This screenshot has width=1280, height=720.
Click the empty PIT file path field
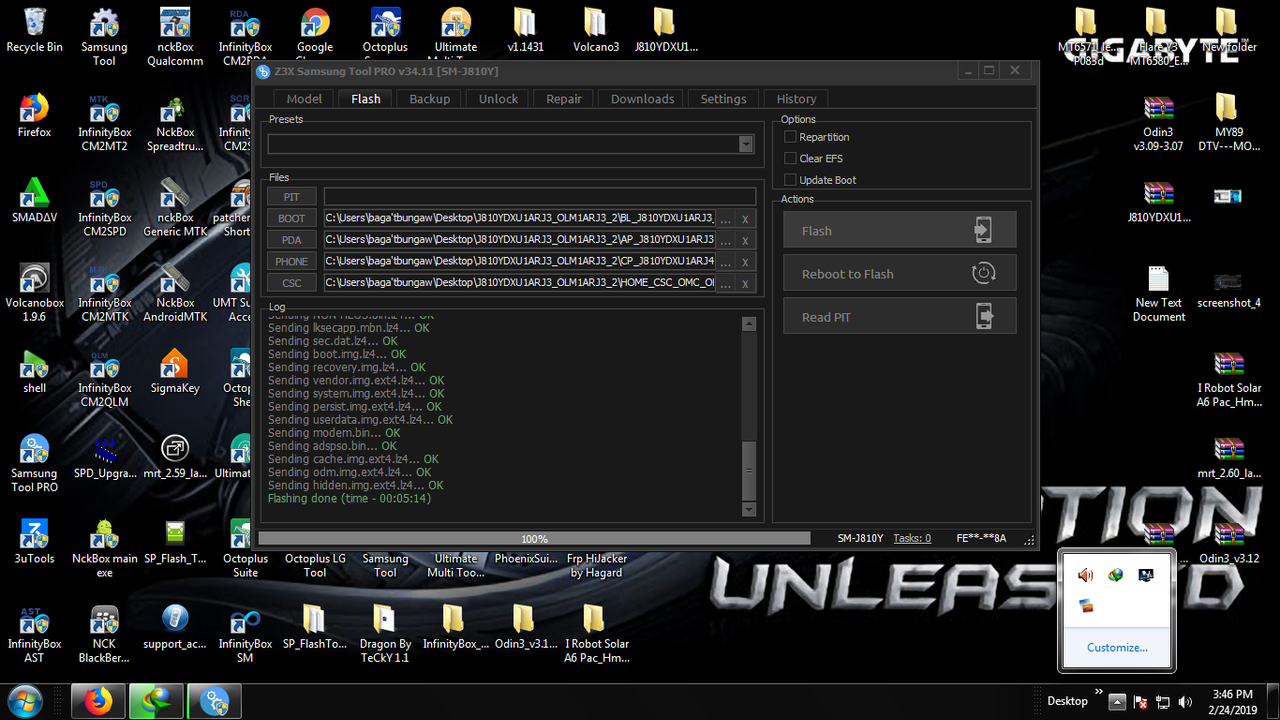tap(540, 197)
